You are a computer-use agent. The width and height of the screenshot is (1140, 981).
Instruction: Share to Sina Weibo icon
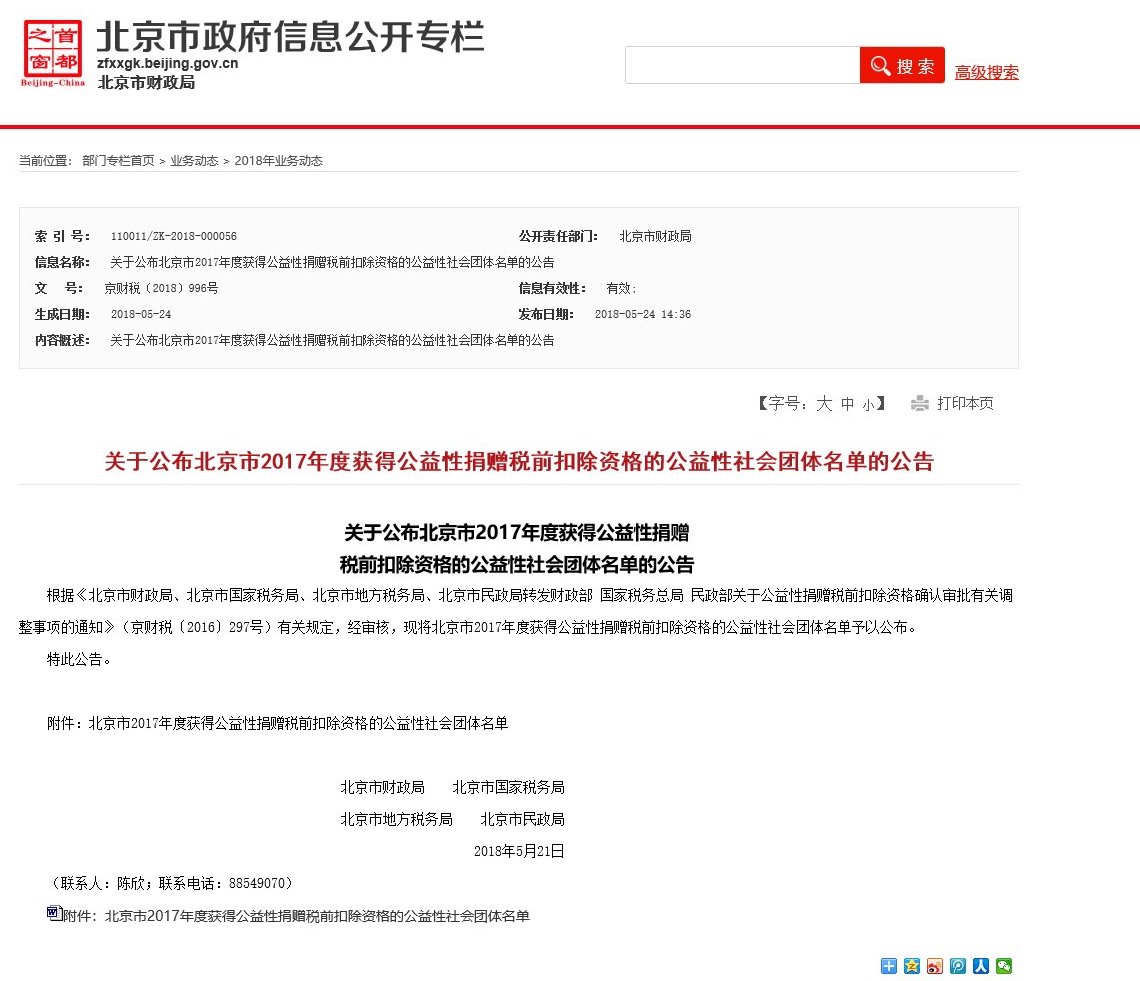point(935,965)
